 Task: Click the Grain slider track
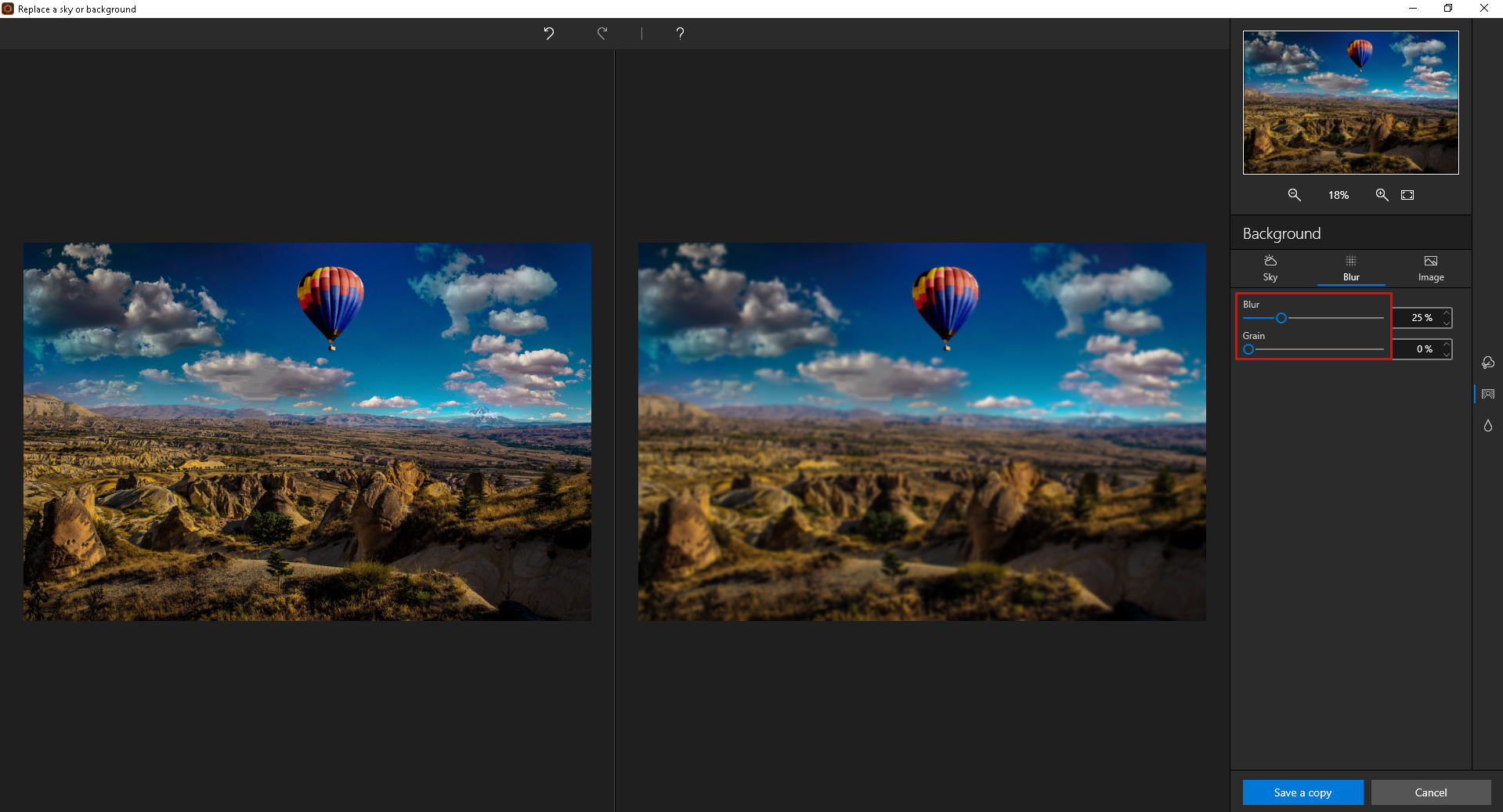tap(1313, 349)
